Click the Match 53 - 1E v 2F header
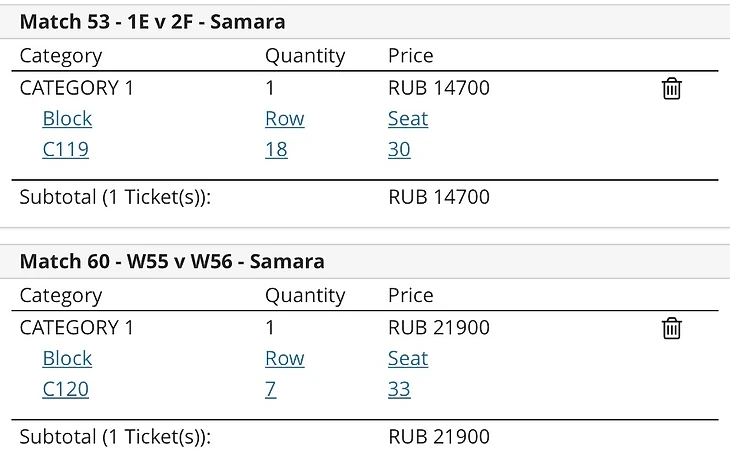This screenshot has height=466, width=730. 152,22
